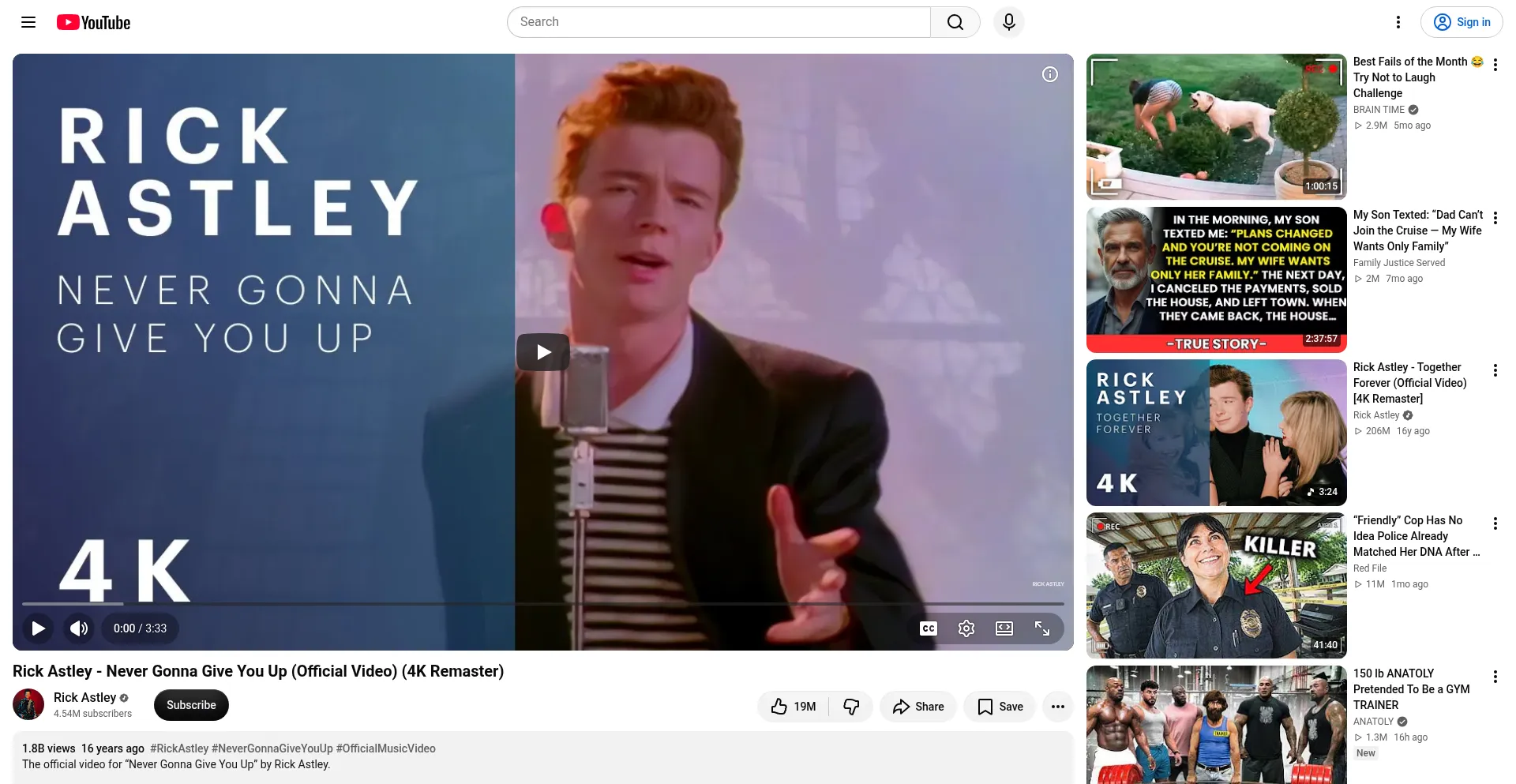Open the Friendly Cop video thumbnail
The width and height of the screenshot is (1516, 784).
(1216, 585)
